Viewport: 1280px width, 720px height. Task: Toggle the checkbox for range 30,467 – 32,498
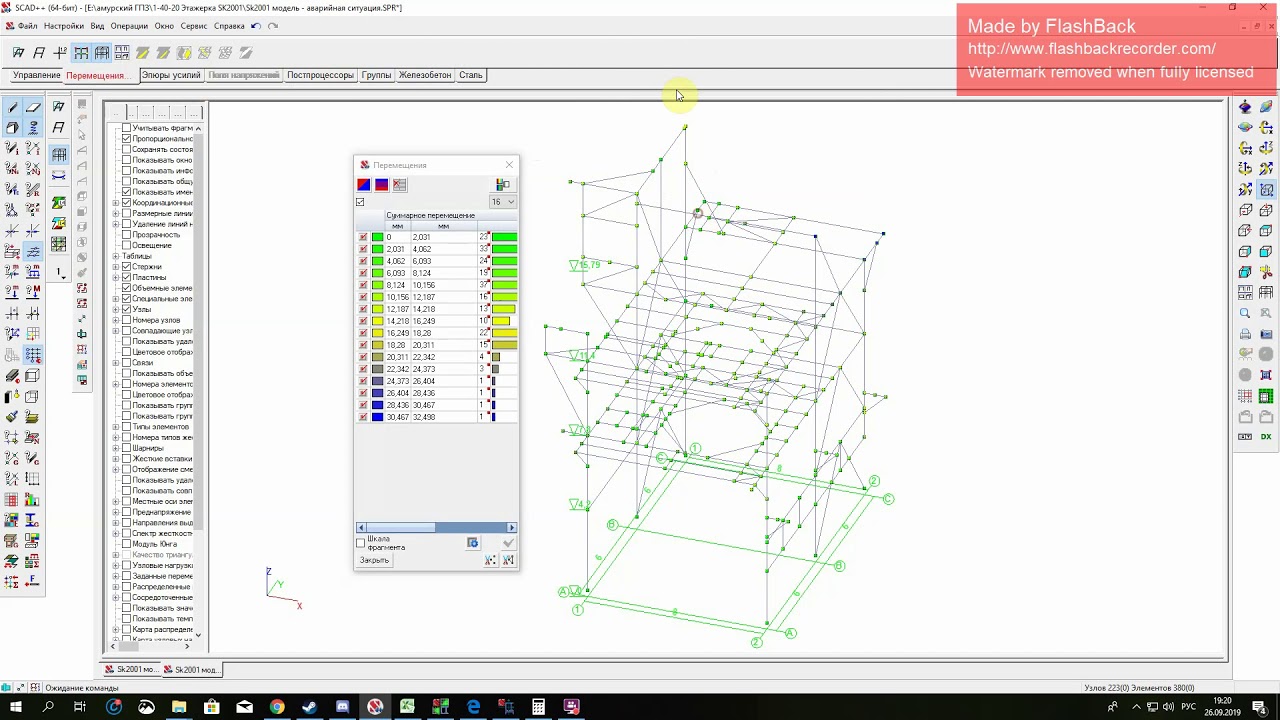coord(363,417)
